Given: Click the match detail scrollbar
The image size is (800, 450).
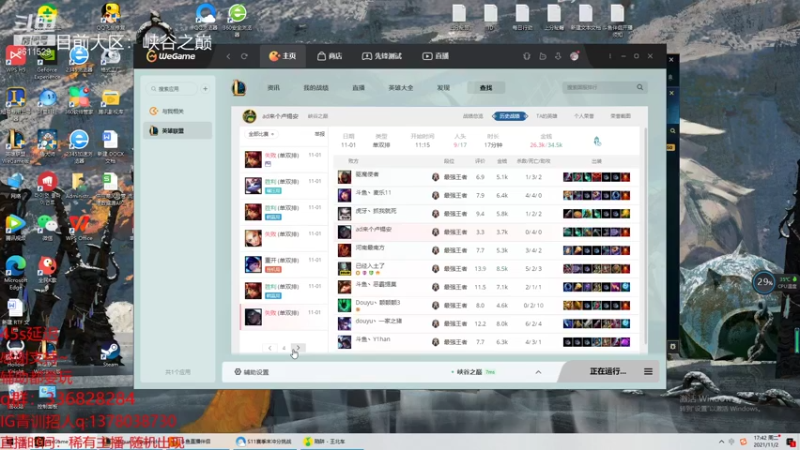Looking at the screenshot, I should point(645,237).
